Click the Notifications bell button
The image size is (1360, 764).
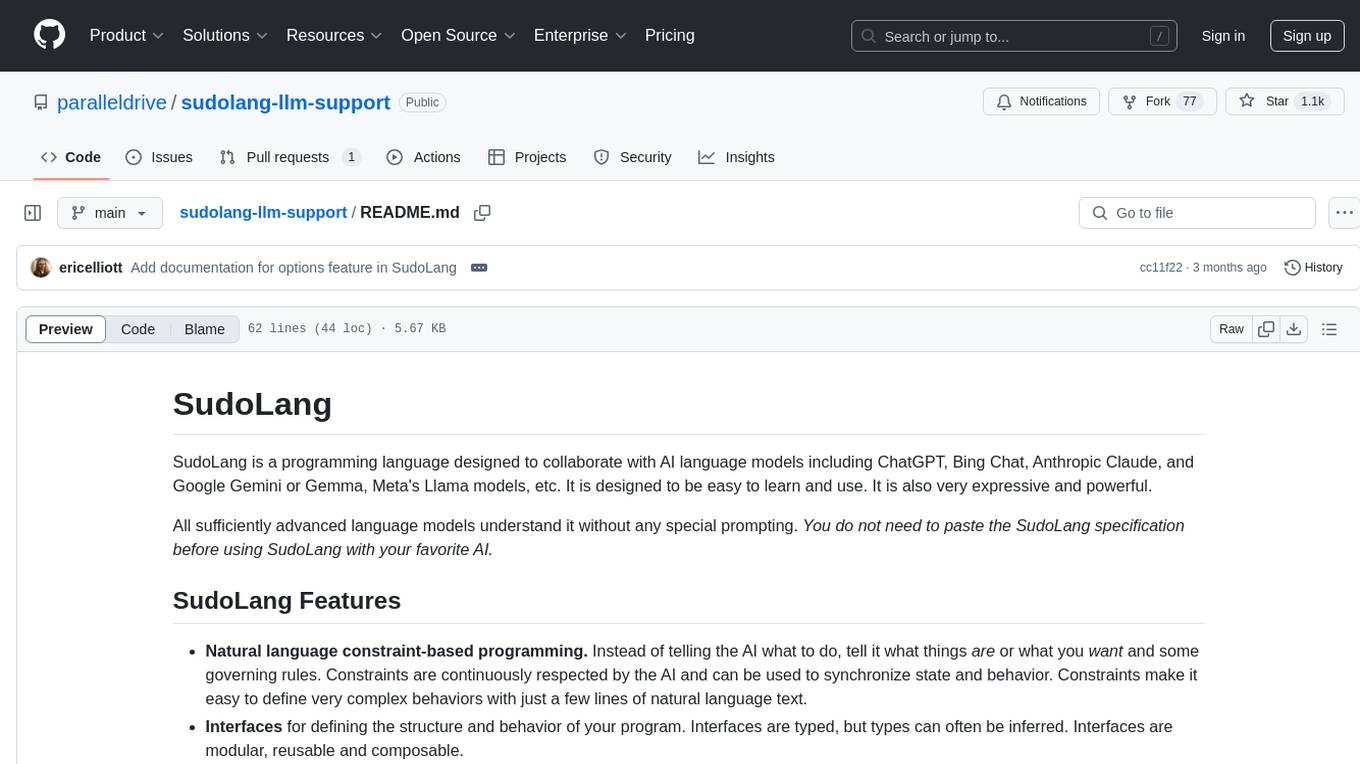click(1042, 101)
